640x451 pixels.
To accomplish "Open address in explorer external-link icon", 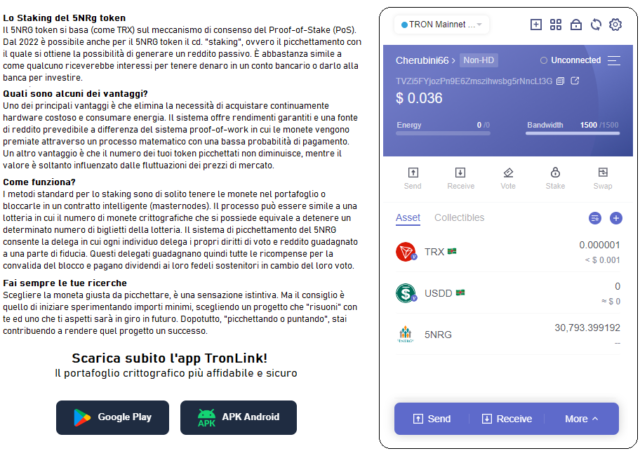I will coord(575,81).
